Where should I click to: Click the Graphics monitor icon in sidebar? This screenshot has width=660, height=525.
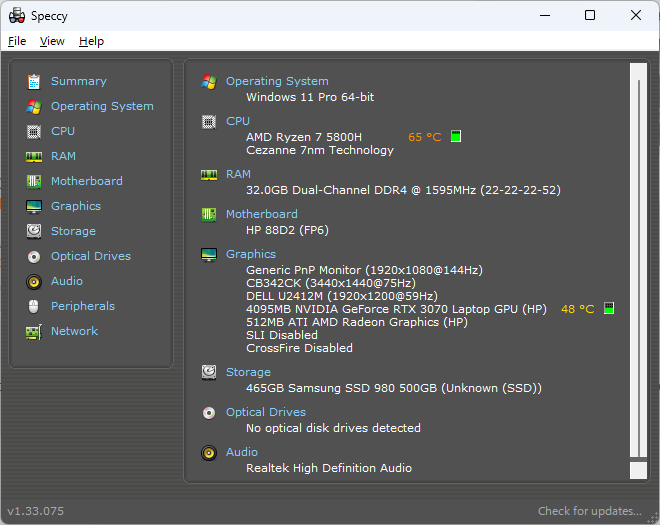click(x=34, y=207)
